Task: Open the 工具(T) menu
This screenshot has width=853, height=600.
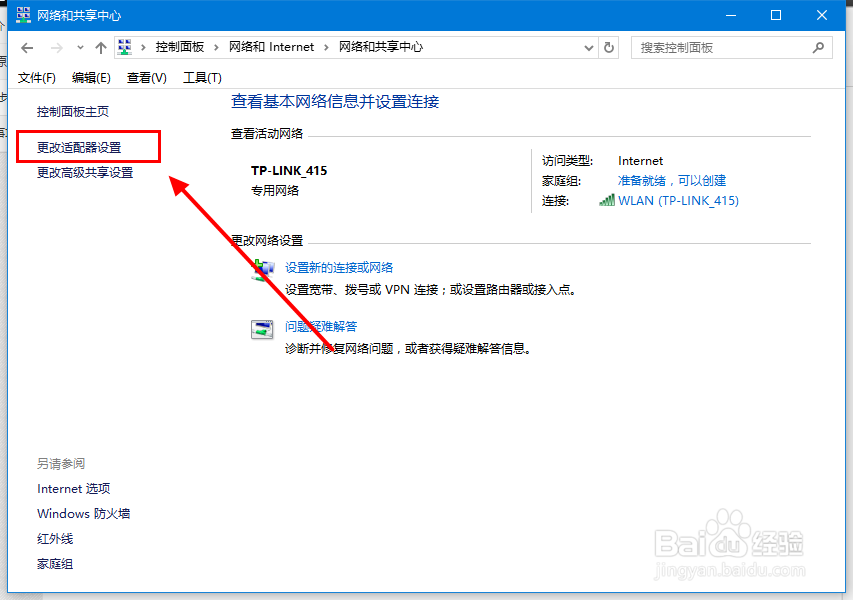Action: [202, 78]
